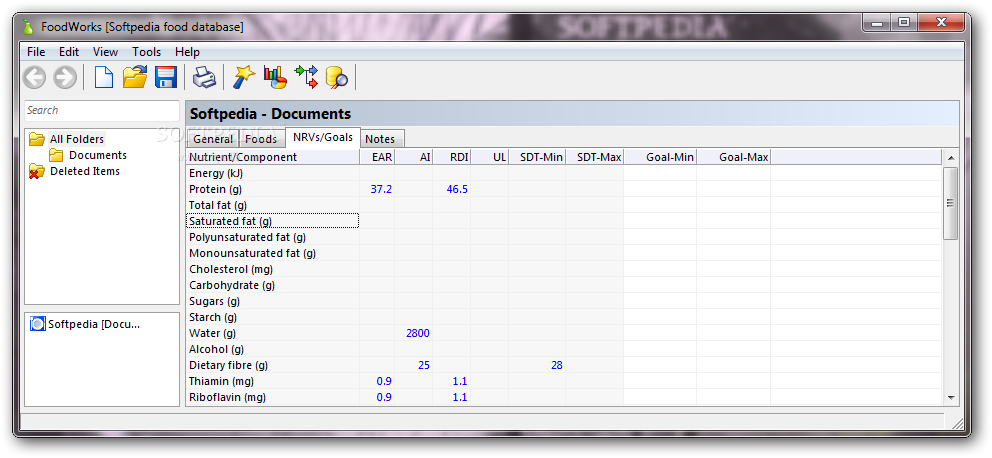This screenshot has width=992, height=458.
Task: Click the scroll up arrow of nutrient table
Action: tap(951, 158)
